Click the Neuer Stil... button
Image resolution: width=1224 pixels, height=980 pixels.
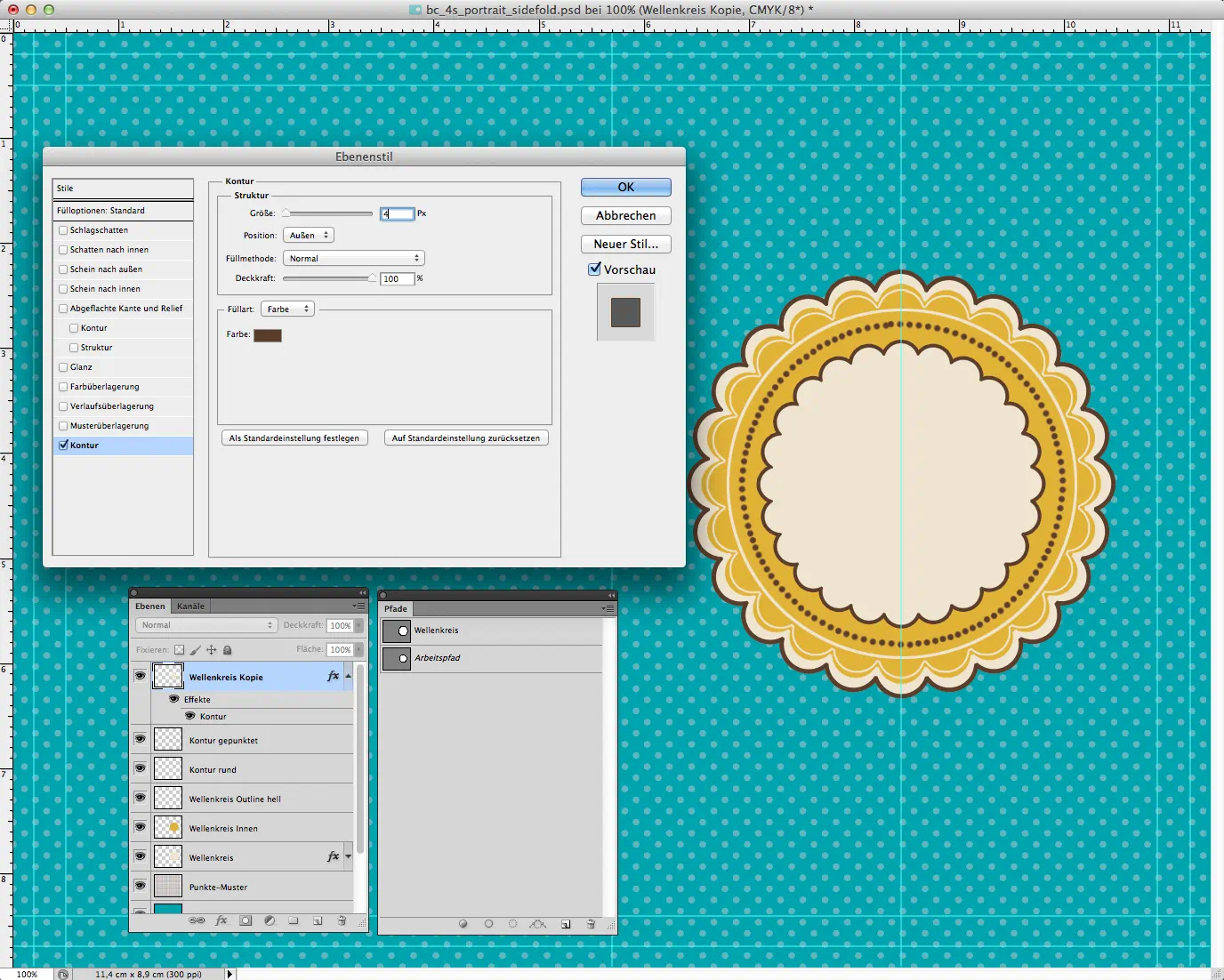[x=625, y=245]
